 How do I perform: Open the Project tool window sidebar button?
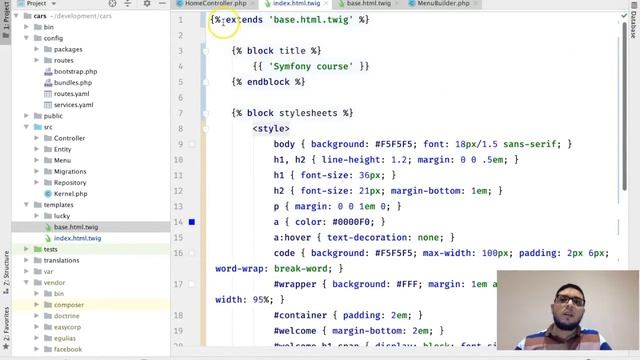tap(5, 20)
